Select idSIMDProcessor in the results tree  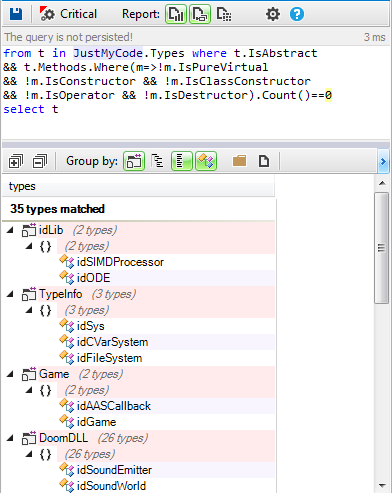pyautogui.click(x=120, y=262)
